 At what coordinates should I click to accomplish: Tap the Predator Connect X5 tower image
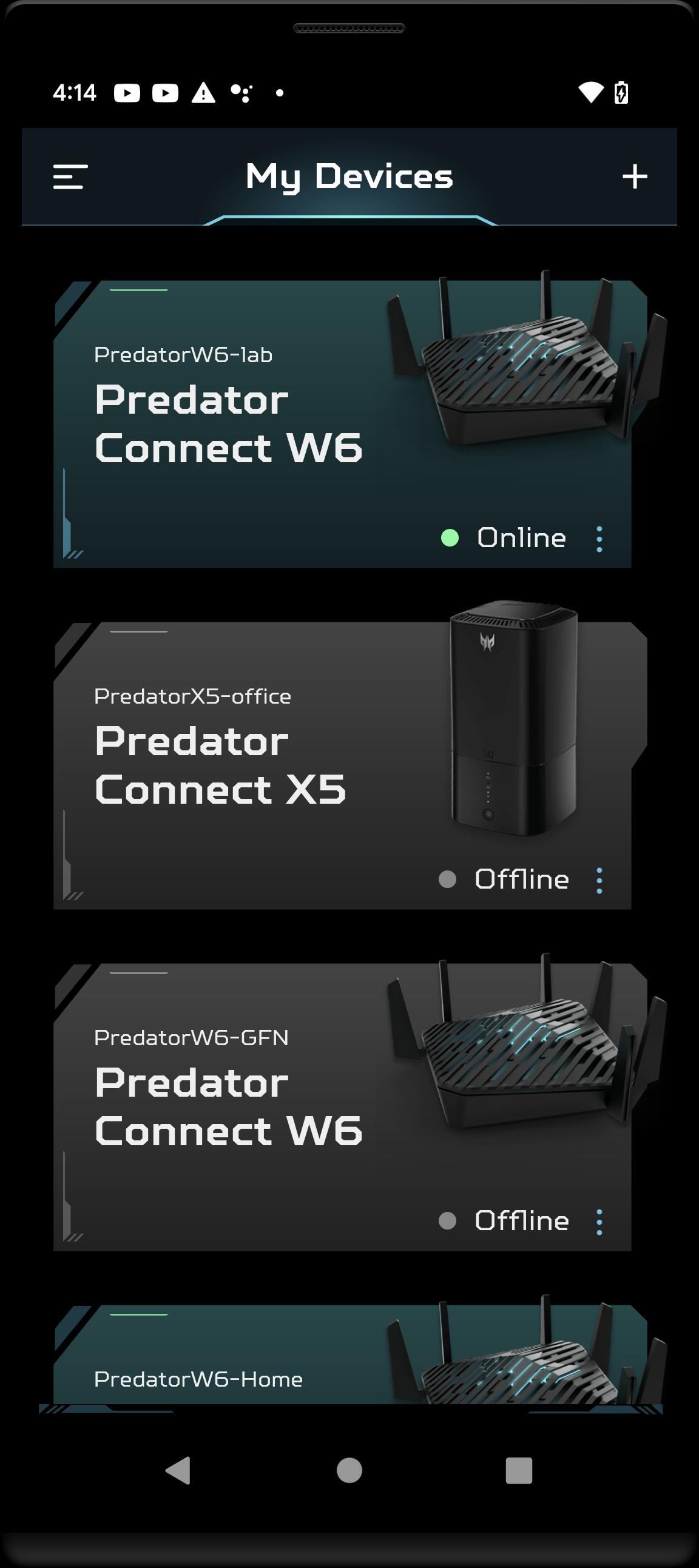(x=513, y=717)
